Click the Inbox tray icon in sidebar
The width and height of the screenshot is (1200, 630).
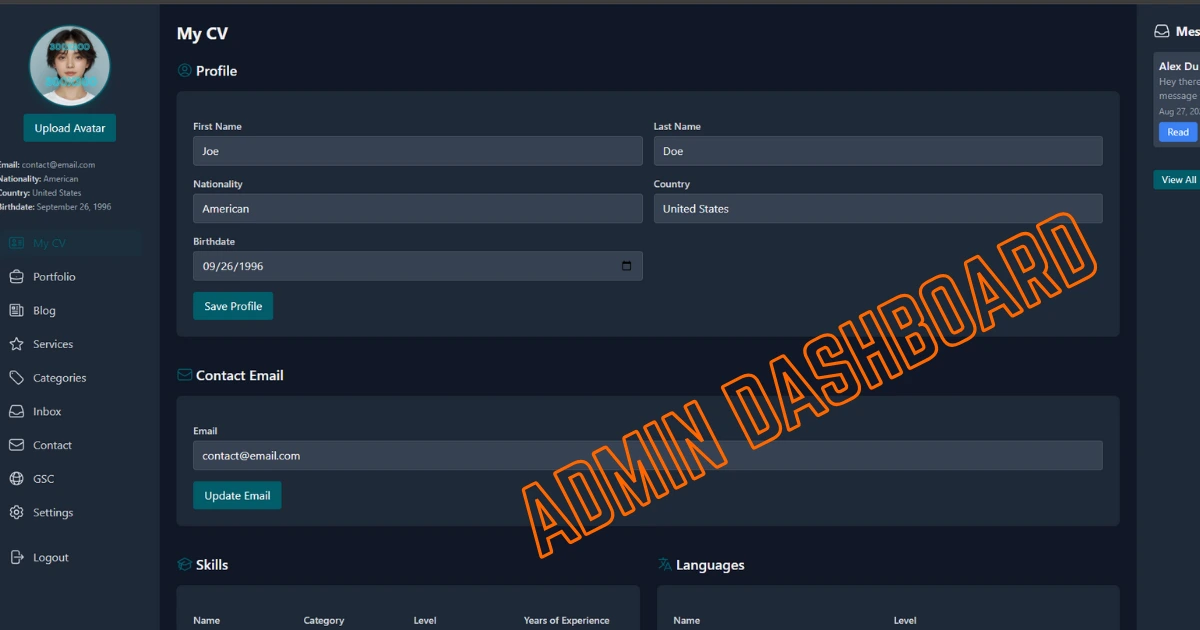coord(16,412)
